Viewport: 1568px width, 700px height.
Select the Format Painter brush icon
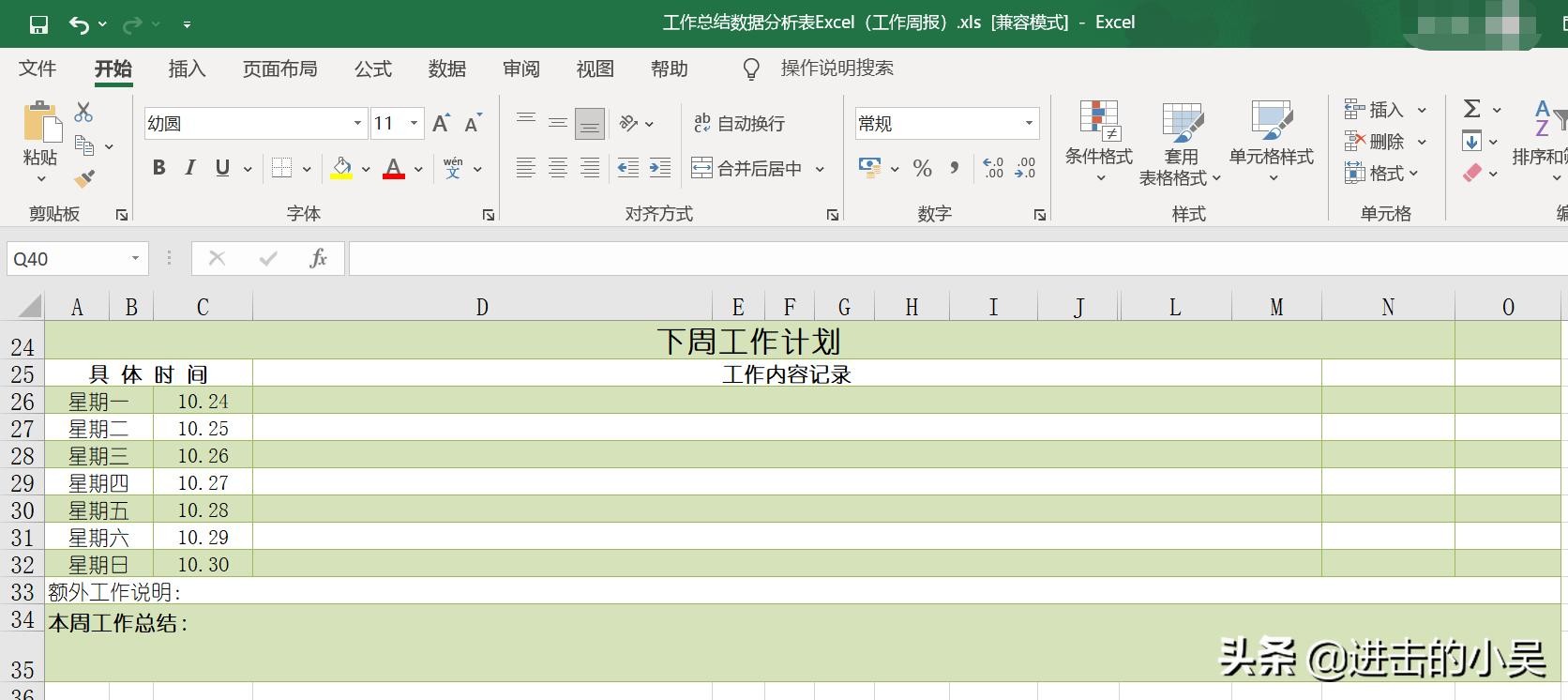[84, 177]
